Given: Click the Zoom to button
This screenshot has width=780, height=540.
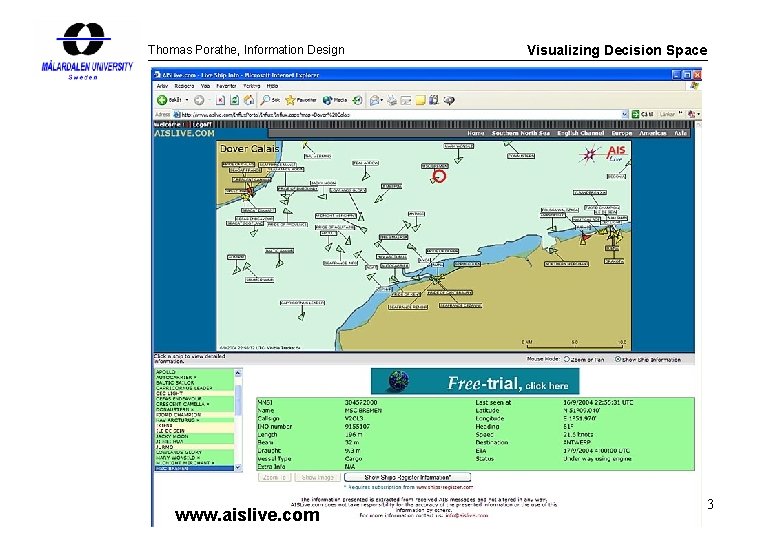Looking at the screenshot, I should point(275,477).
